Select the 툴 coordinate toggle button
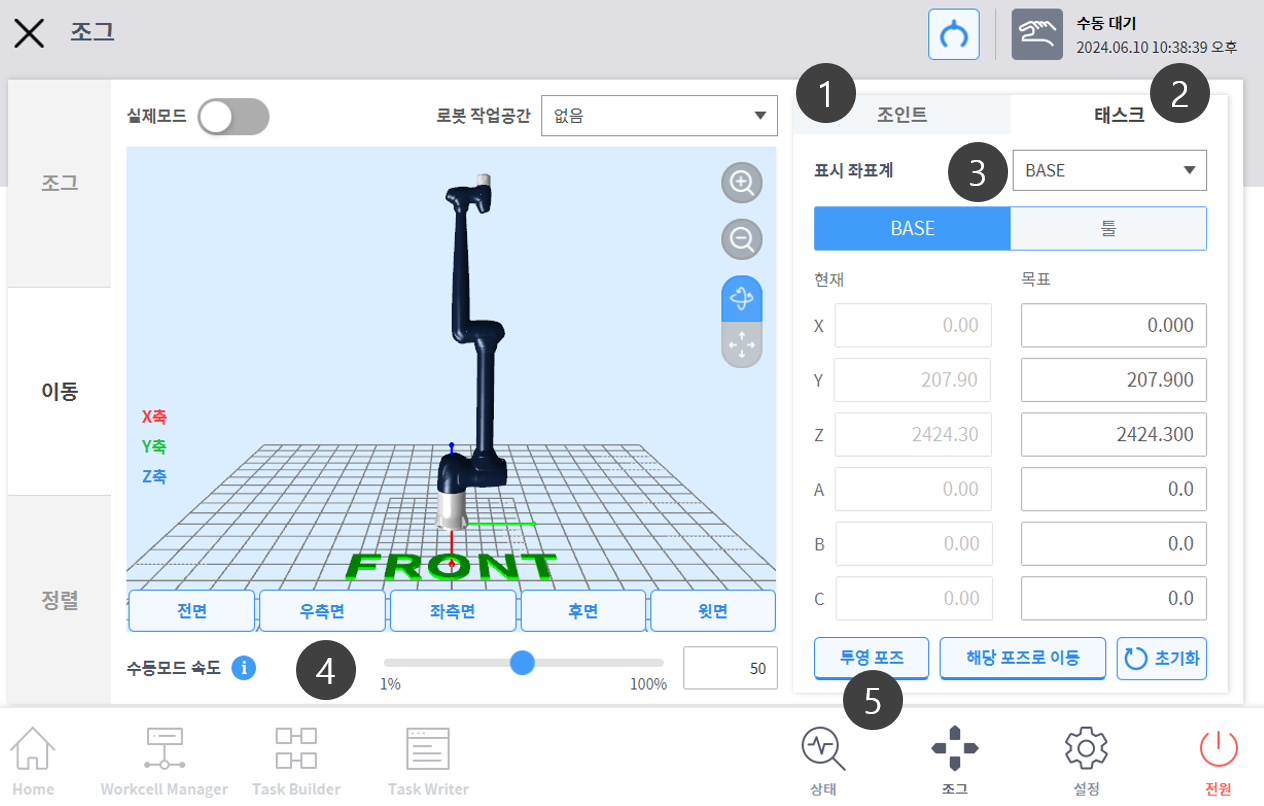Viewport: 1264px width, 806px height. [1108, 228]
